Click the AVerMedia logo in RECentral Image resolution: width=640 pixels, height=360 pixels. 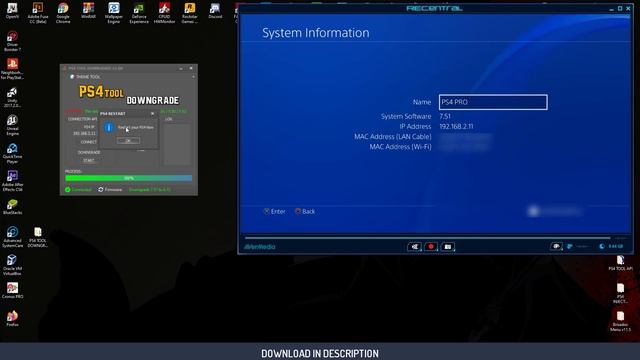pos(260,247)
